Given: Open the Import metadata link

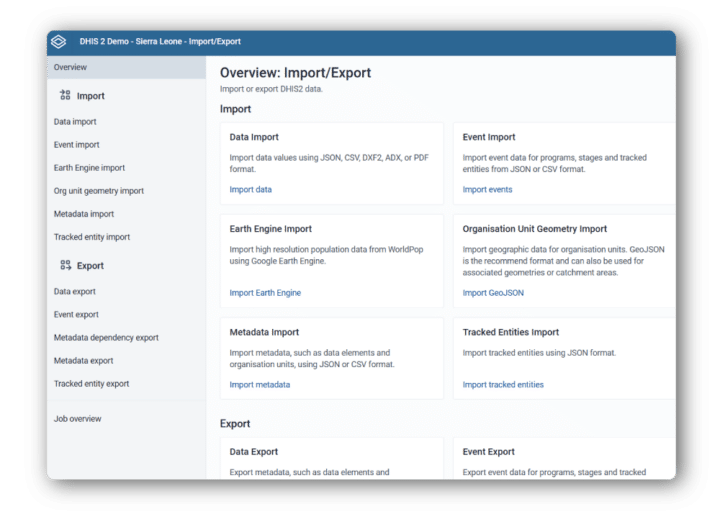Looking at the screenshot, I should [x=260, y=385].
